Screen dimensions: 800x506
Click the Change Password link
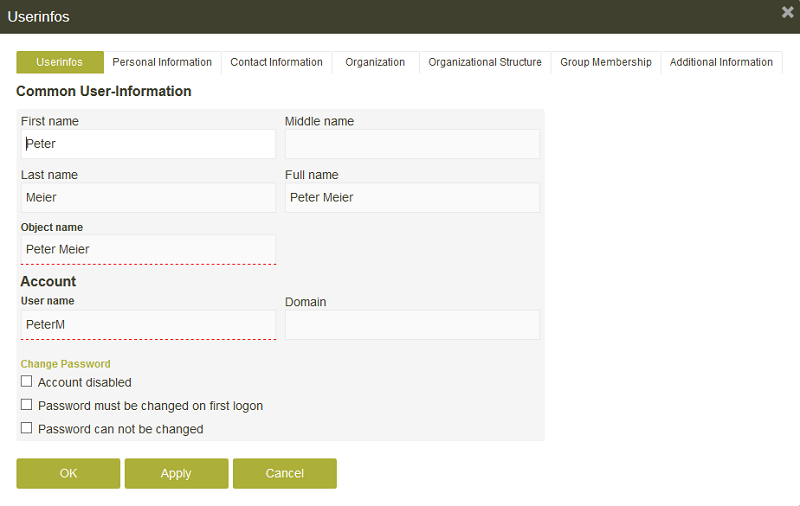tap(65, 364)
